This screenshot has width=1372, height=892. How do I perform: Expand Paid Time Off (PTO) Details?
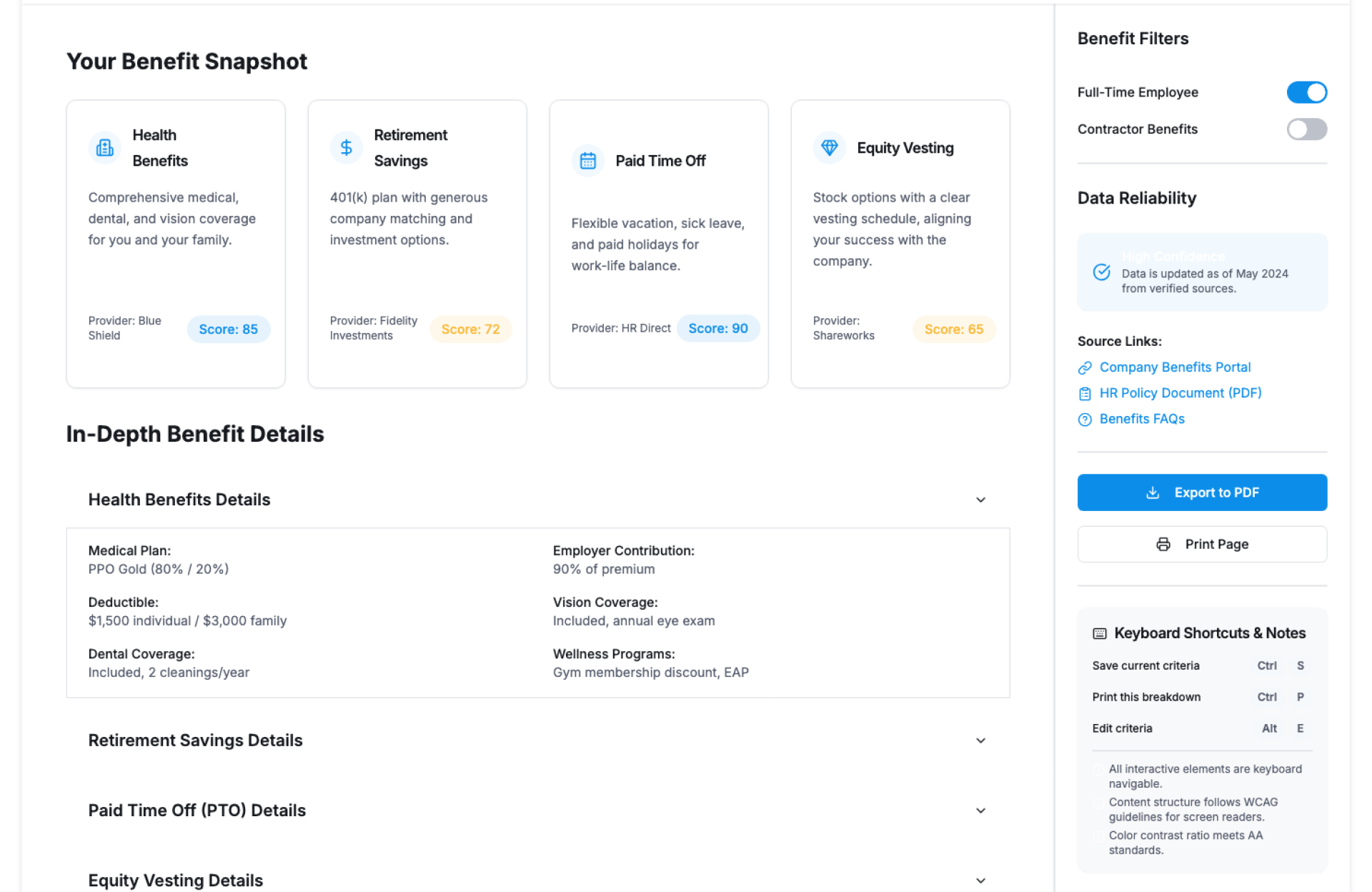click(980, 811)
